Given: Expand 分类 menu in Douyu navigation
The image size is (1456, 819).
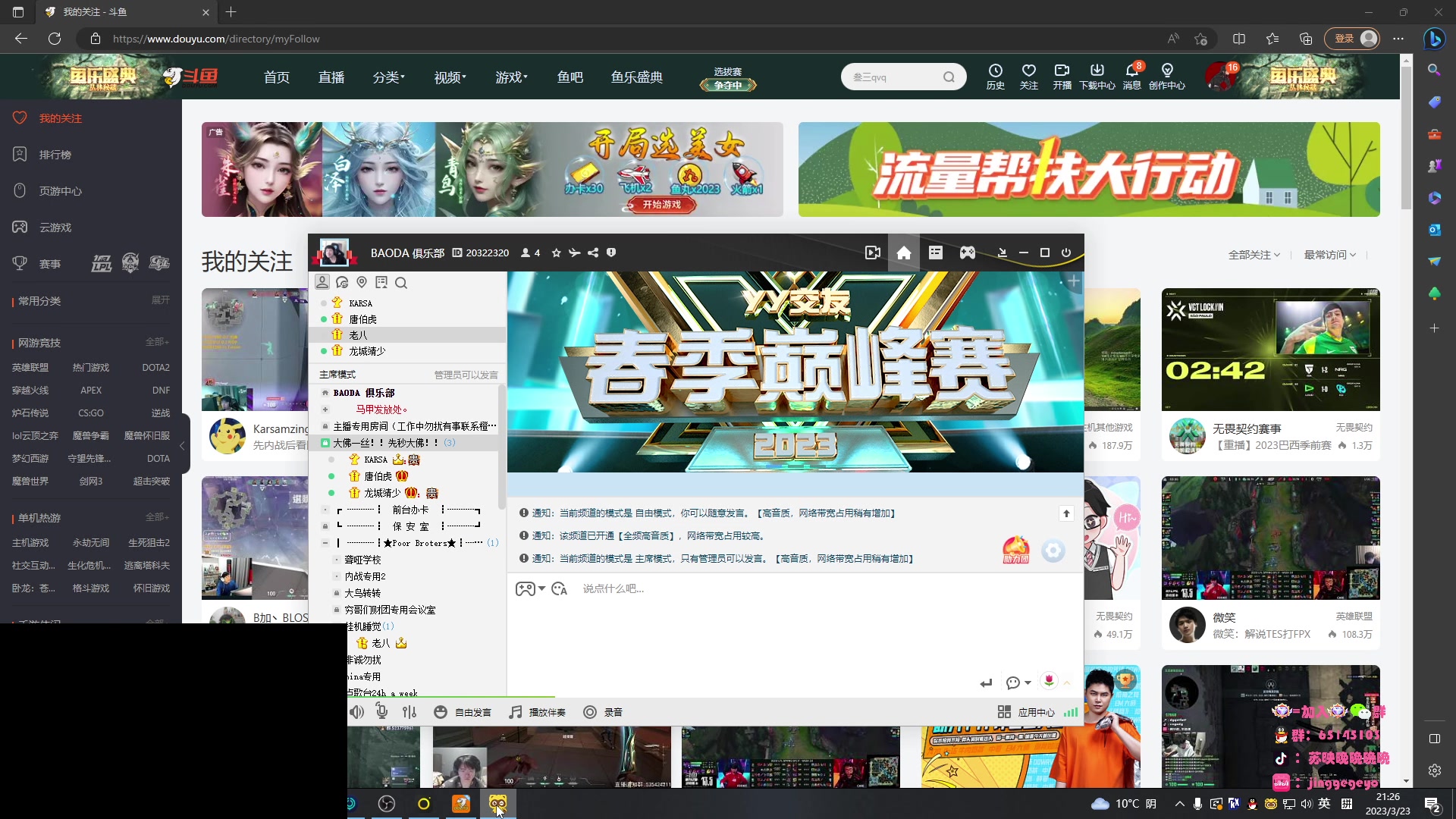Looking at the screenshot, I should pos(388,77).
